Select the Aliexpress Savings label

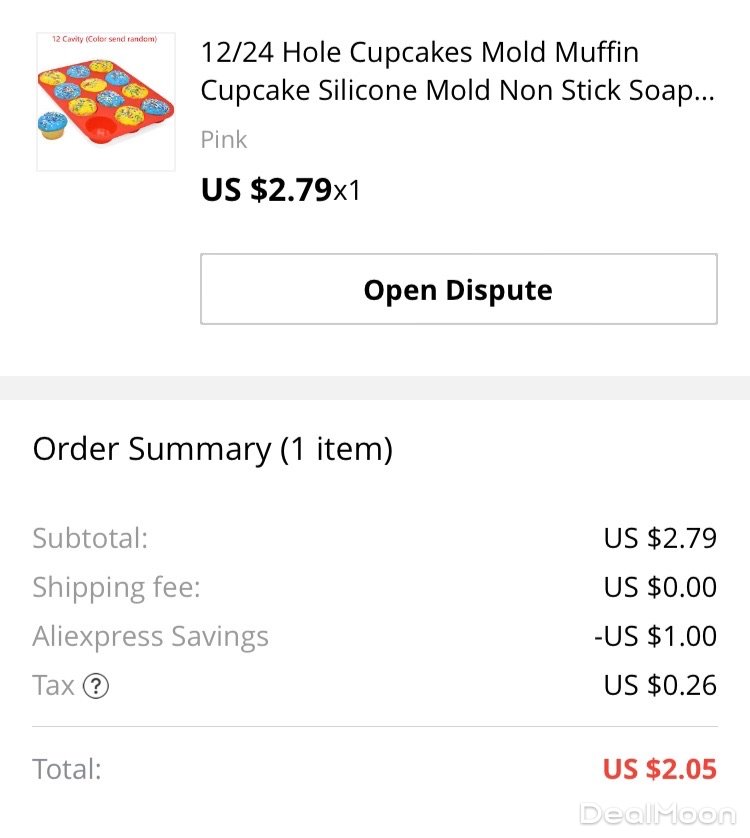point(150,636)
